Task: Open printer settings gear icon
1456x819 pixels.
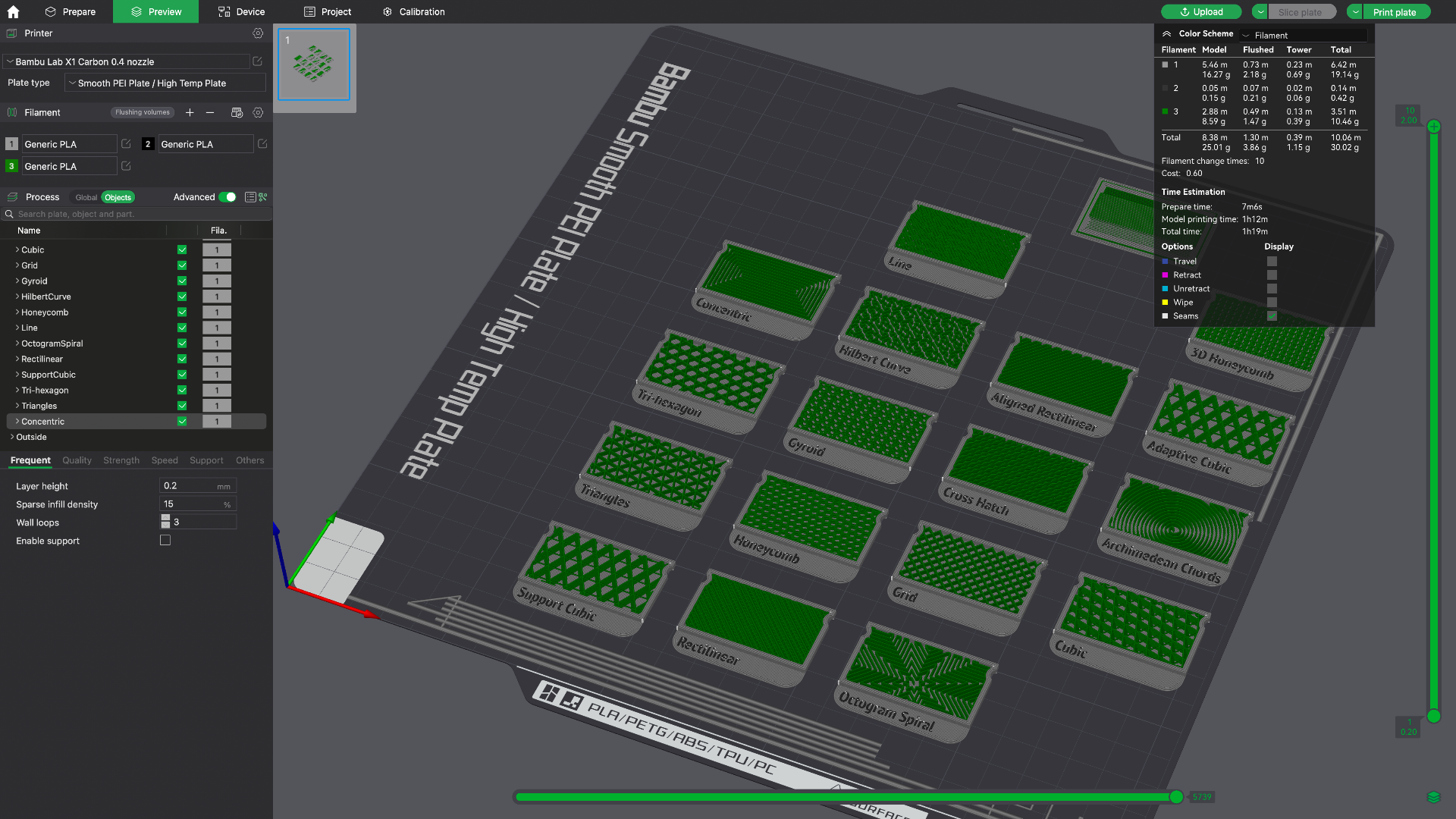Action: point(258,33)
